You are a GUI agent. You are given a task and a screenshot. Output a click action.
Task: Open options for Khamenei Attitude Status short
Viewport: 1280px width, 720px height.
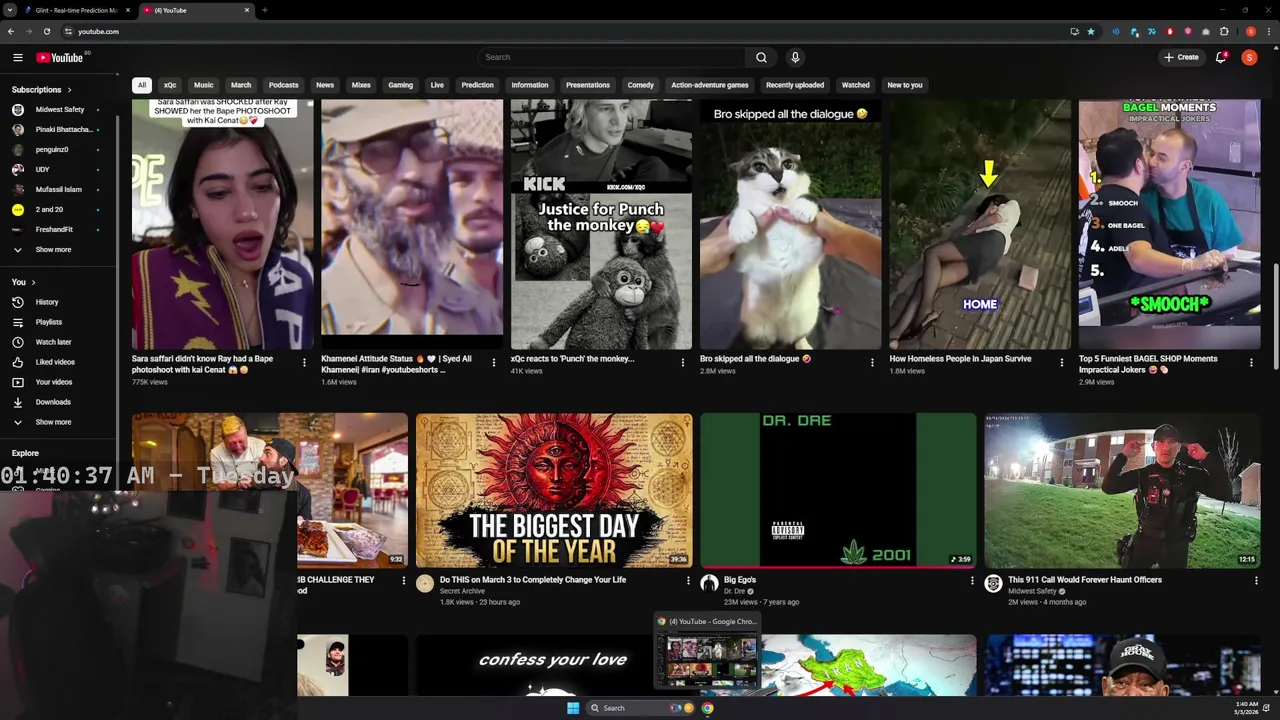point(493,362)
